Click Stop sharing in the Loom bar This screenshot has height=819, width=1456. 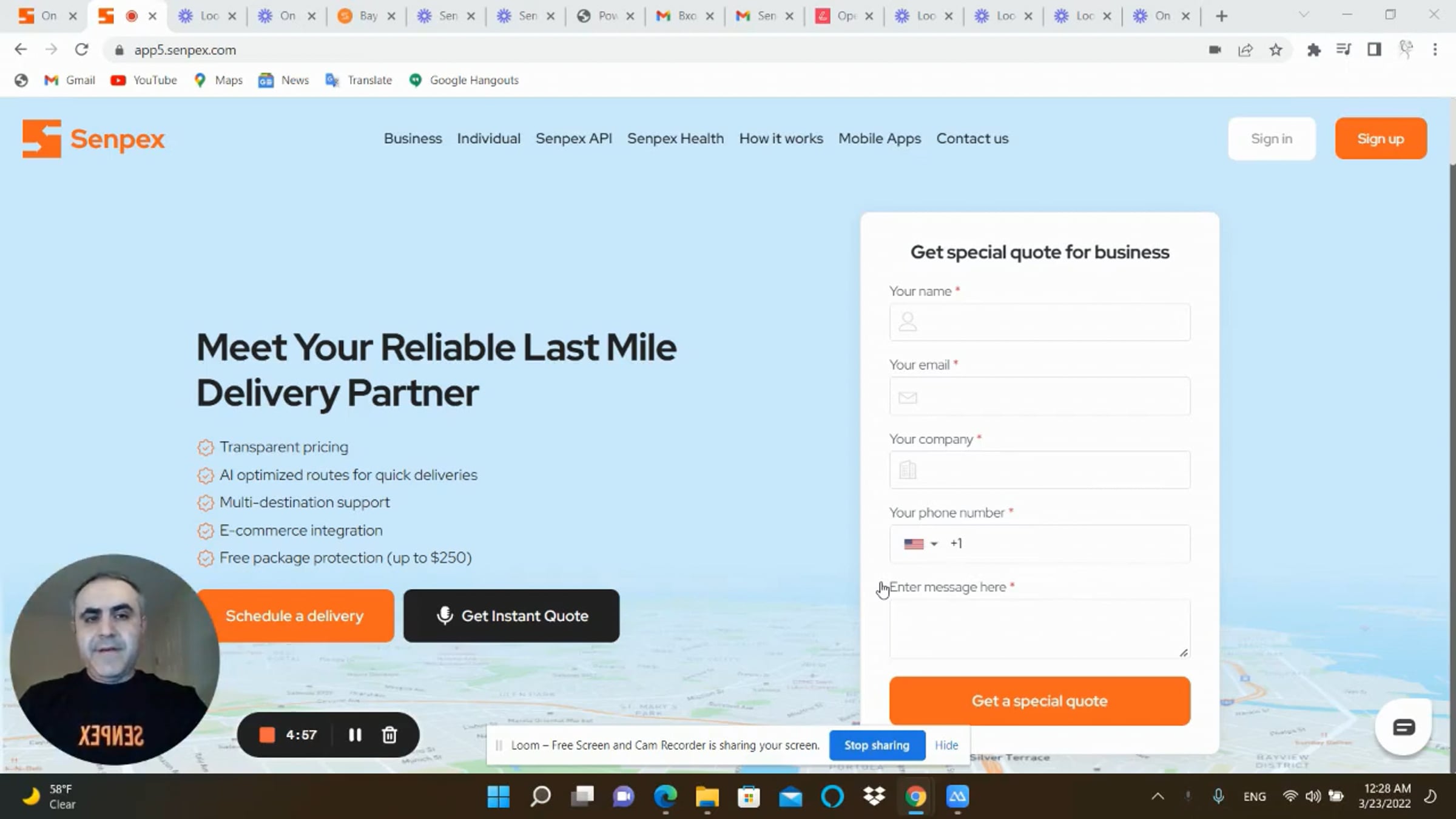coord(877,745)
